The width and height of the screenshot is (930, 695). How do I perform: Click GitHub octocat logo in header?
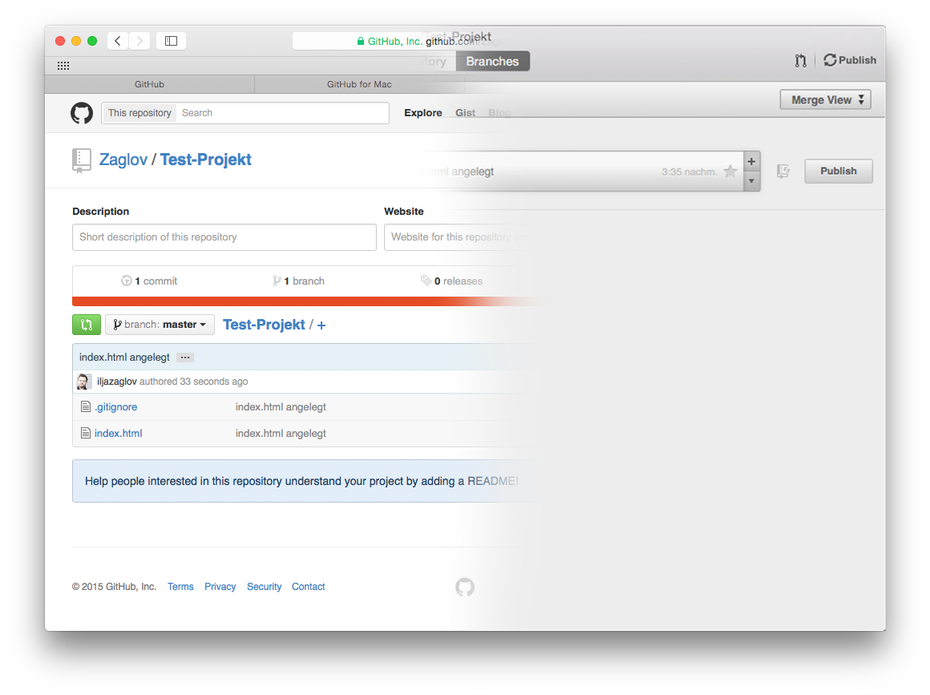coord(82,113)
